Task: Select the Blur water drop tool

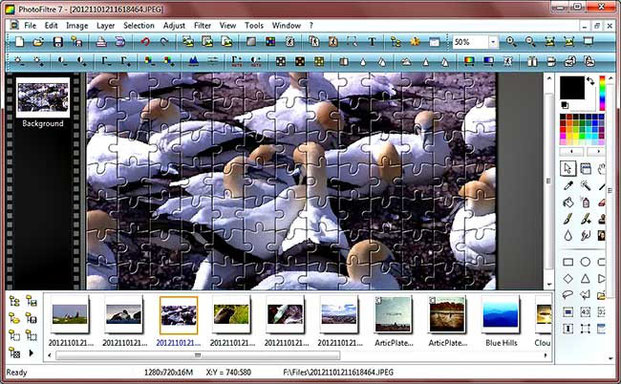Action: (x=568, y=236)
